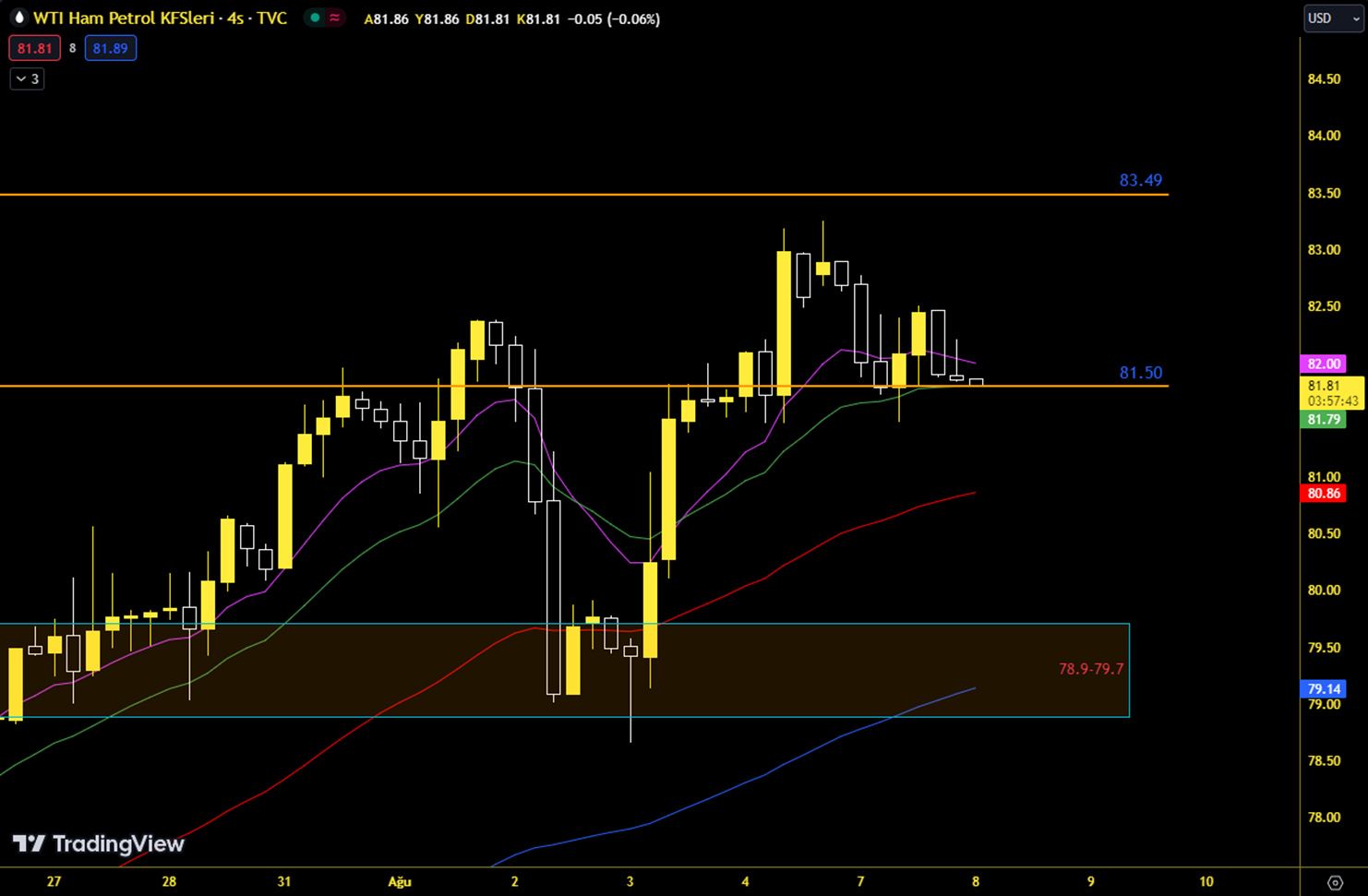Click the green 81.79 price axis label

coord(1324,420)
